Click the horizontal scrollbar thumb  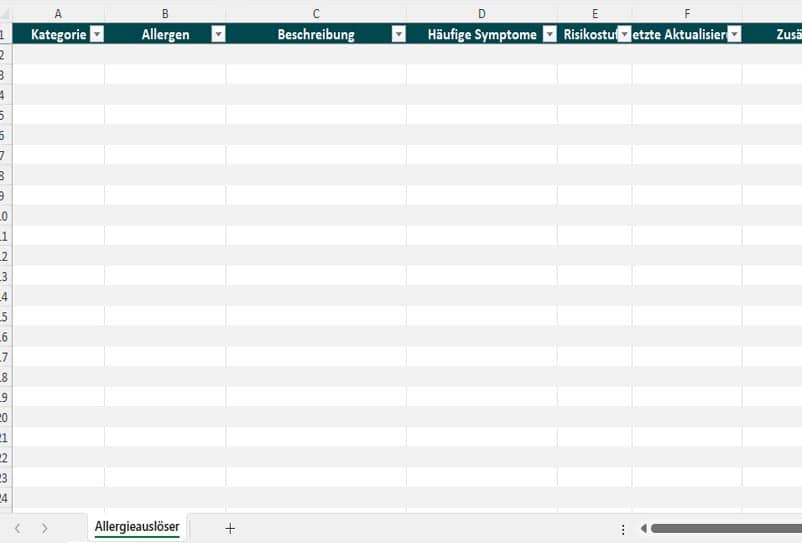coord(725,528)
